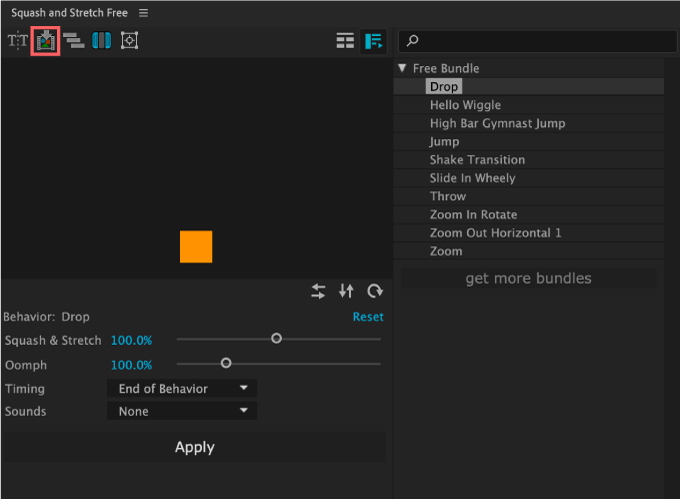This screenshot has height=499, width=680.
Task: Click Squash and Stretch Free panel tab
Action: coord(69,13)
